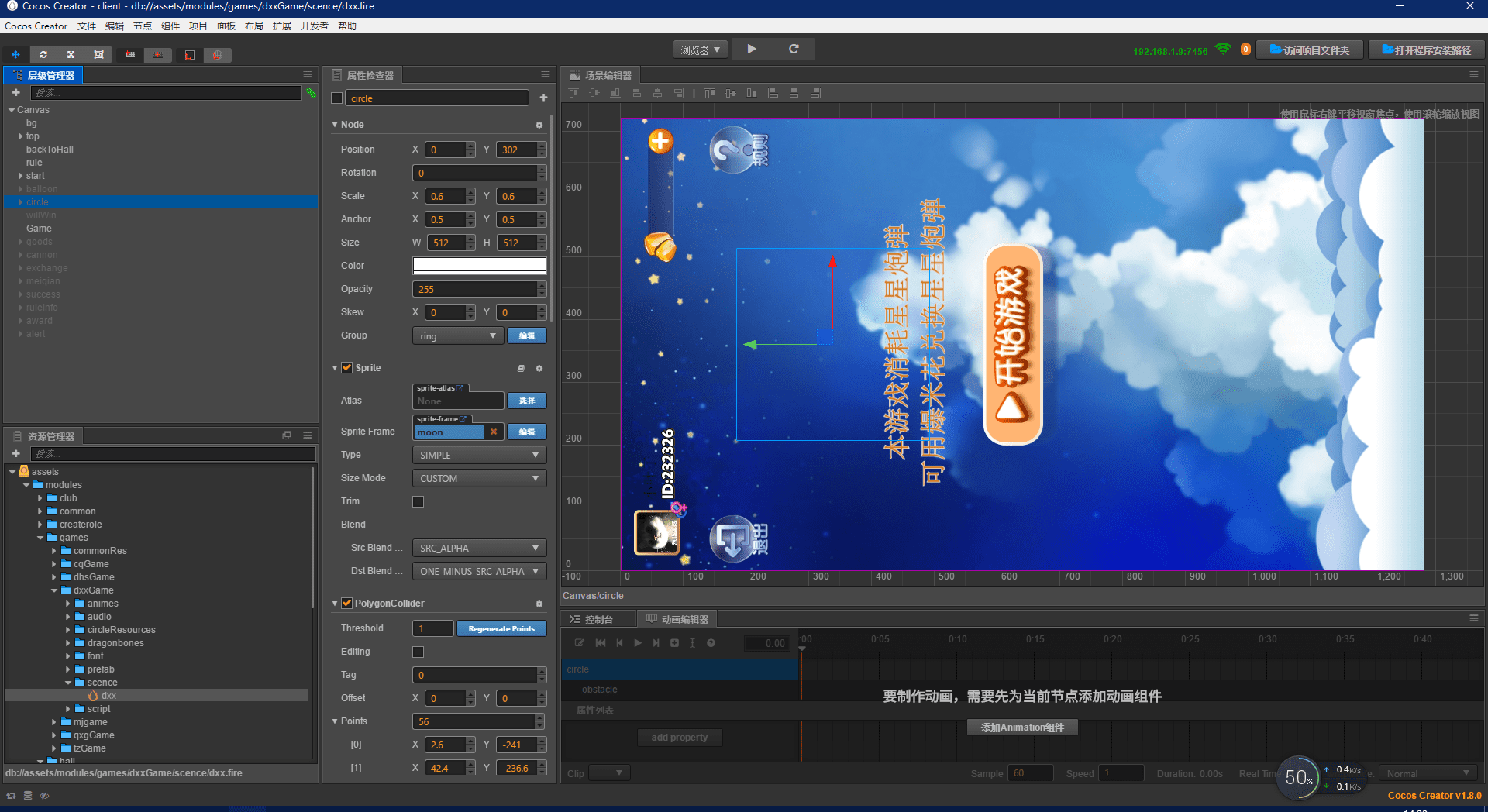Click the Node section gear icon

pyautogui.click(x=539, y=125)
